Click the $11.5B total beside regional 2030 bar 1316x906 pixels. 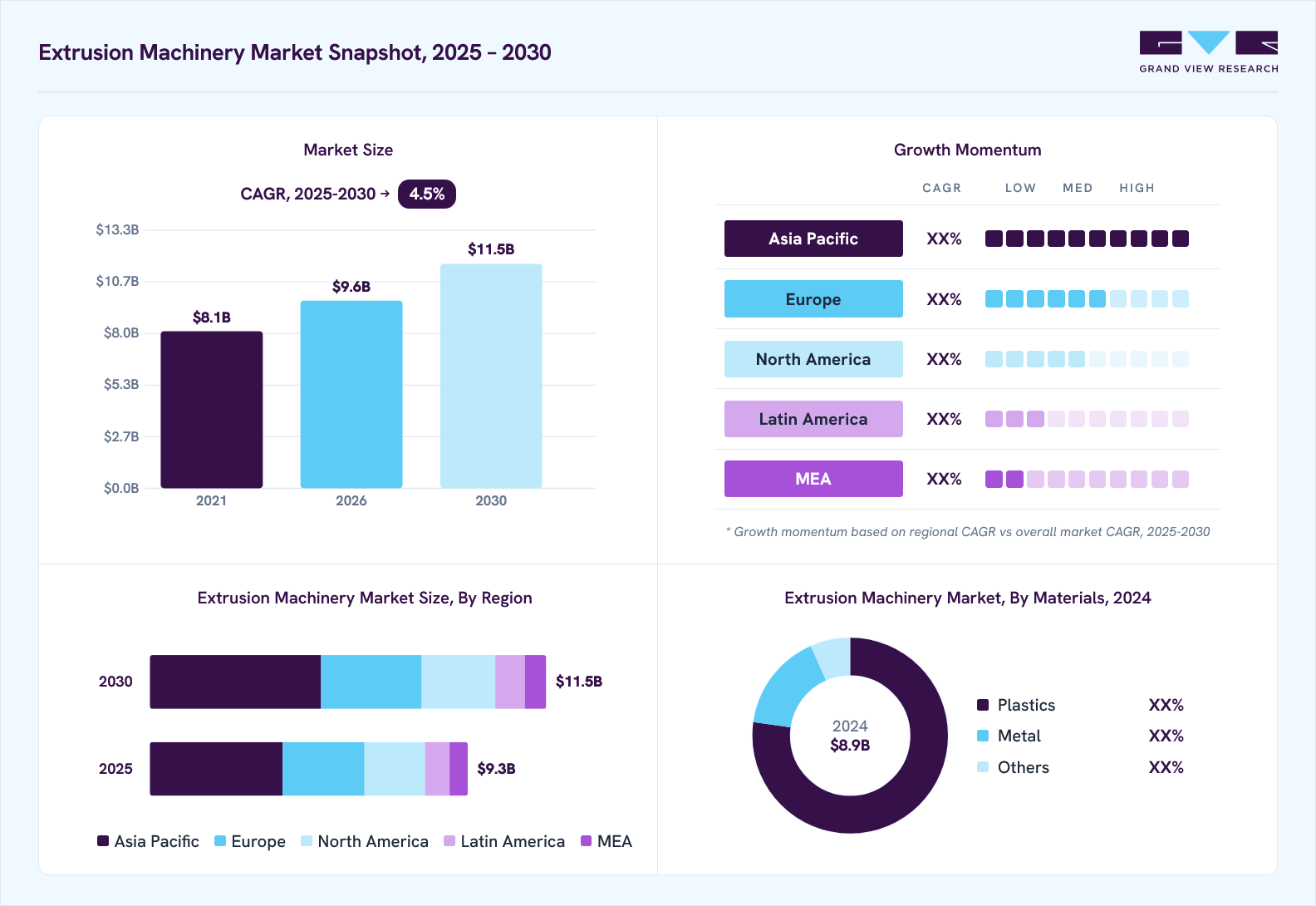579,682
